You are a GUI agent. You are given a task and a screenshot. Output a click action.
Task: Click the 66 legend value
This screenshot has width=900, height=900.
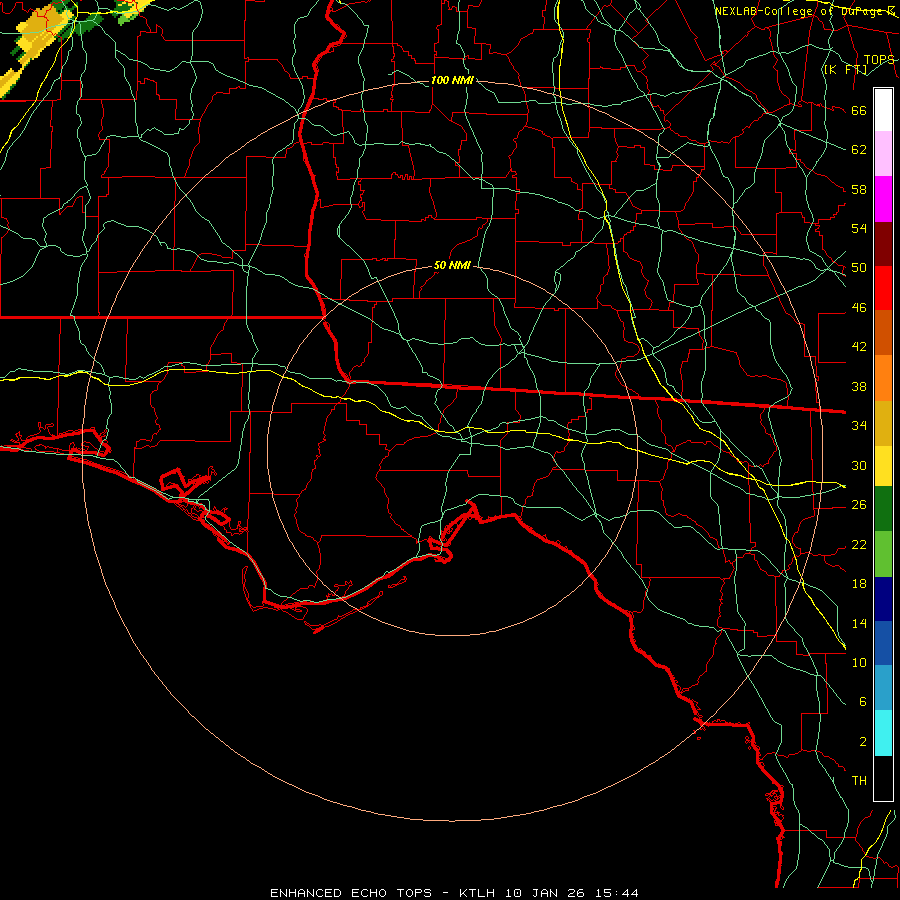859,111
